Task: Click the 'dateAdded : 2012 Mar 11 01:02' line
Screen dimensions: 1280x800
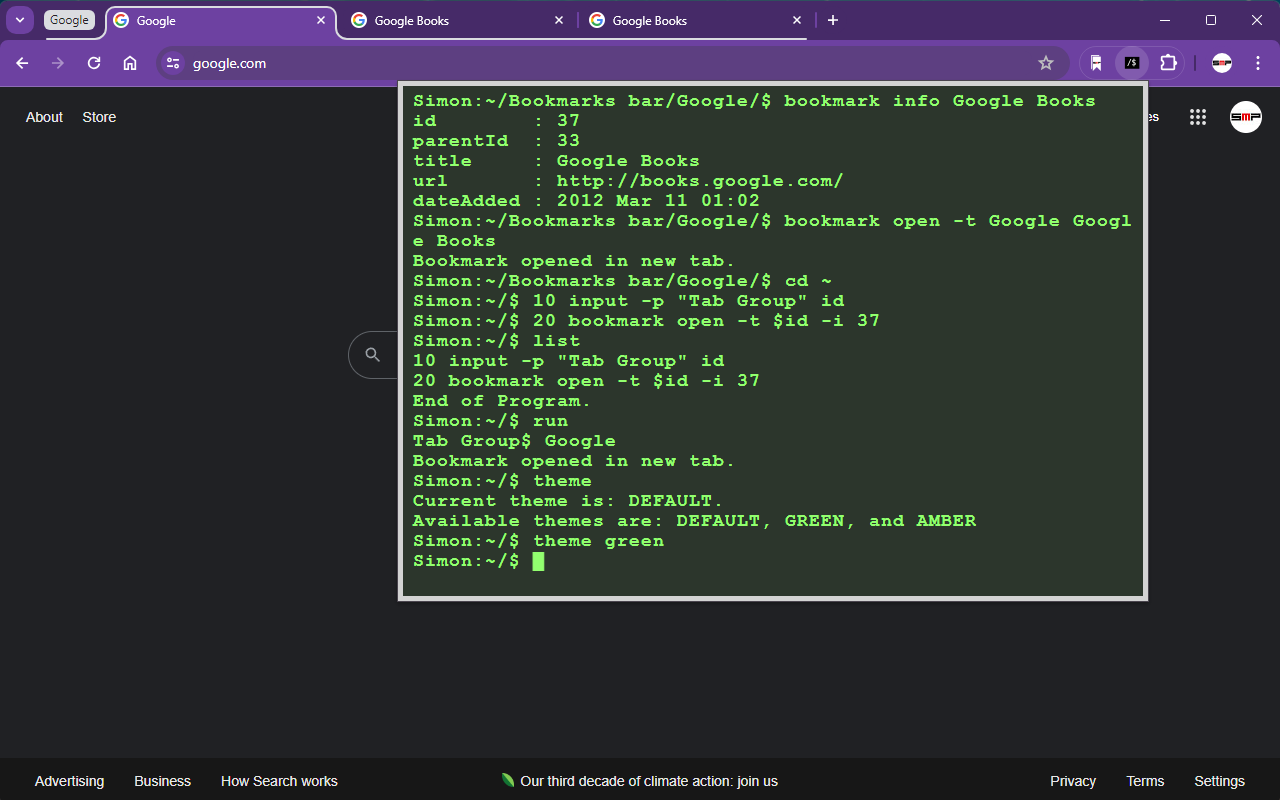Action: point(586,201)
